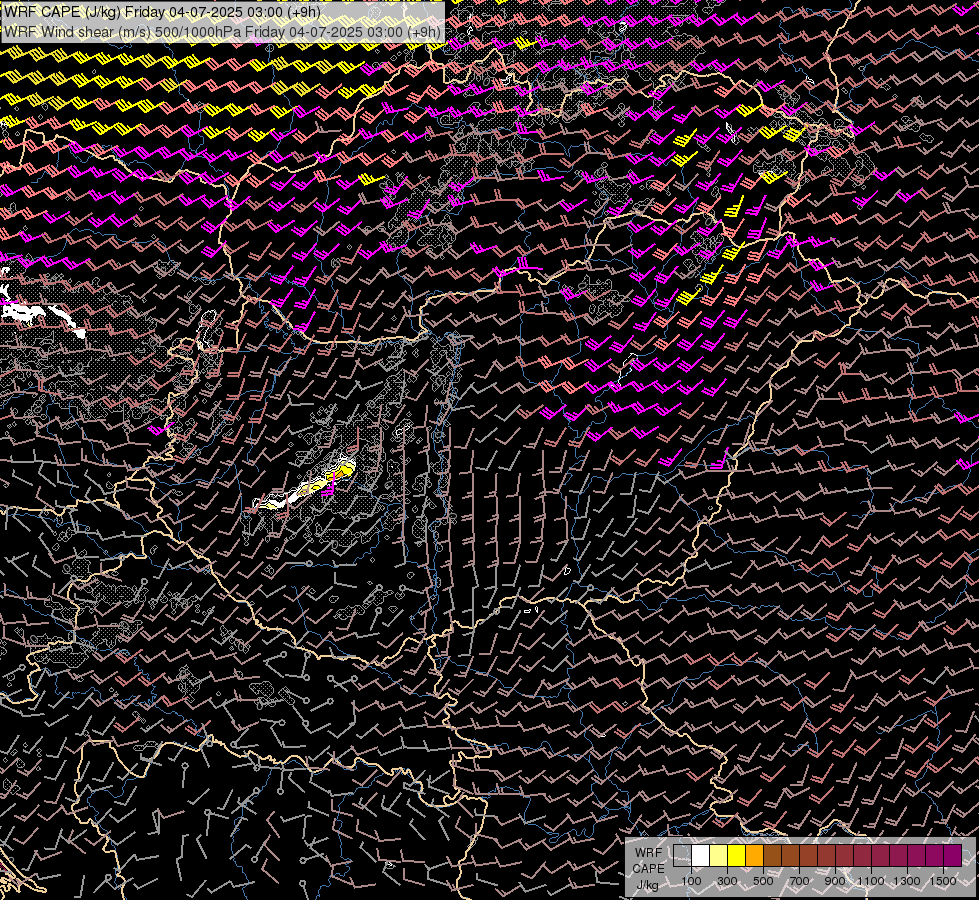
Task: Pick the bright yellow CAPE legend swatch
Action: point(737,856)
